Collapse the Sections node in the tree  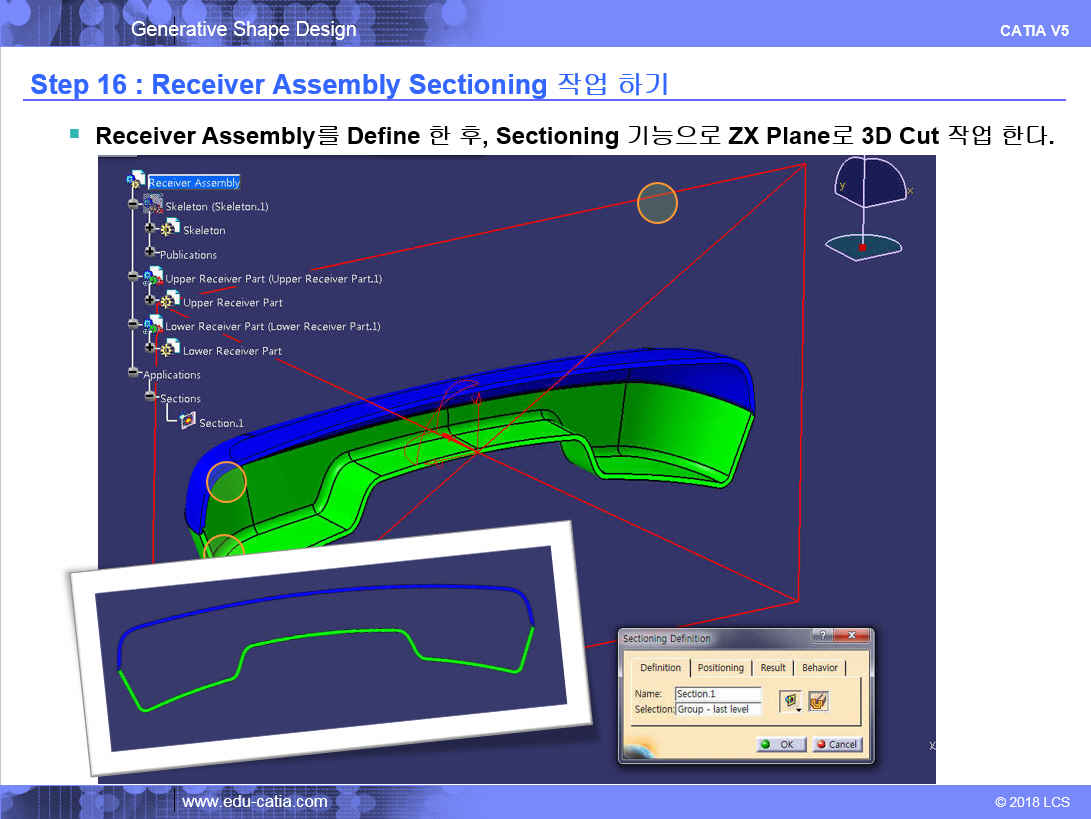150,397
